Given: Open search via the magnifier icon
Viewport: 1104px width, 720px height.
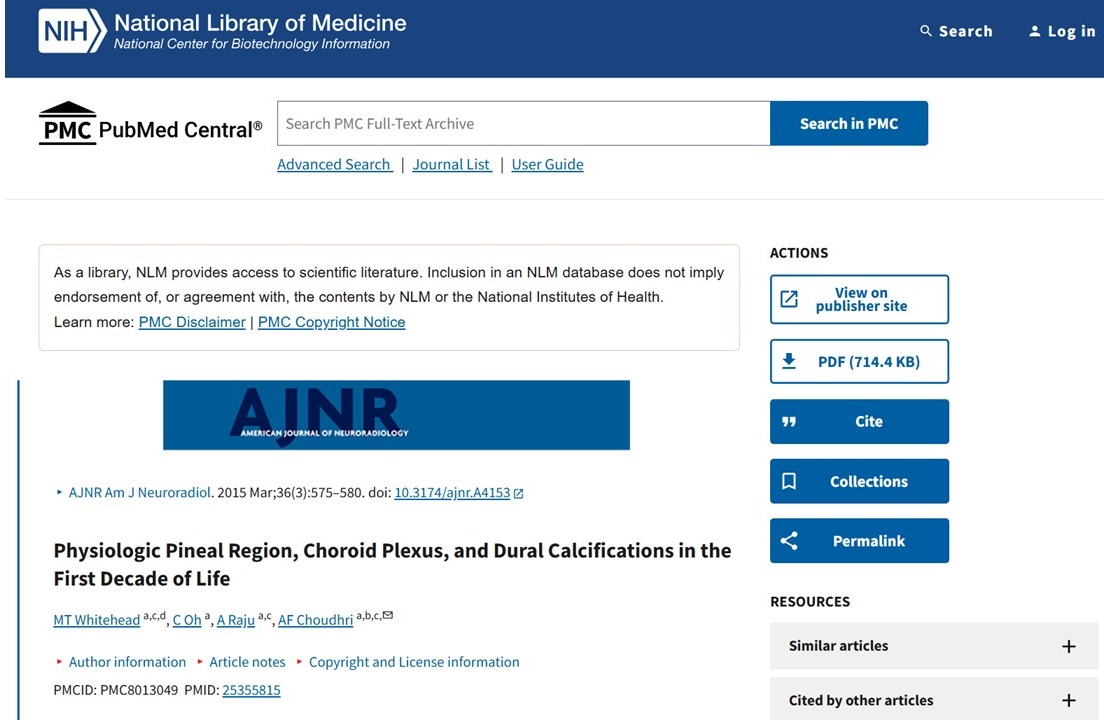Looking at the screenshot, I should coord(926,31).
